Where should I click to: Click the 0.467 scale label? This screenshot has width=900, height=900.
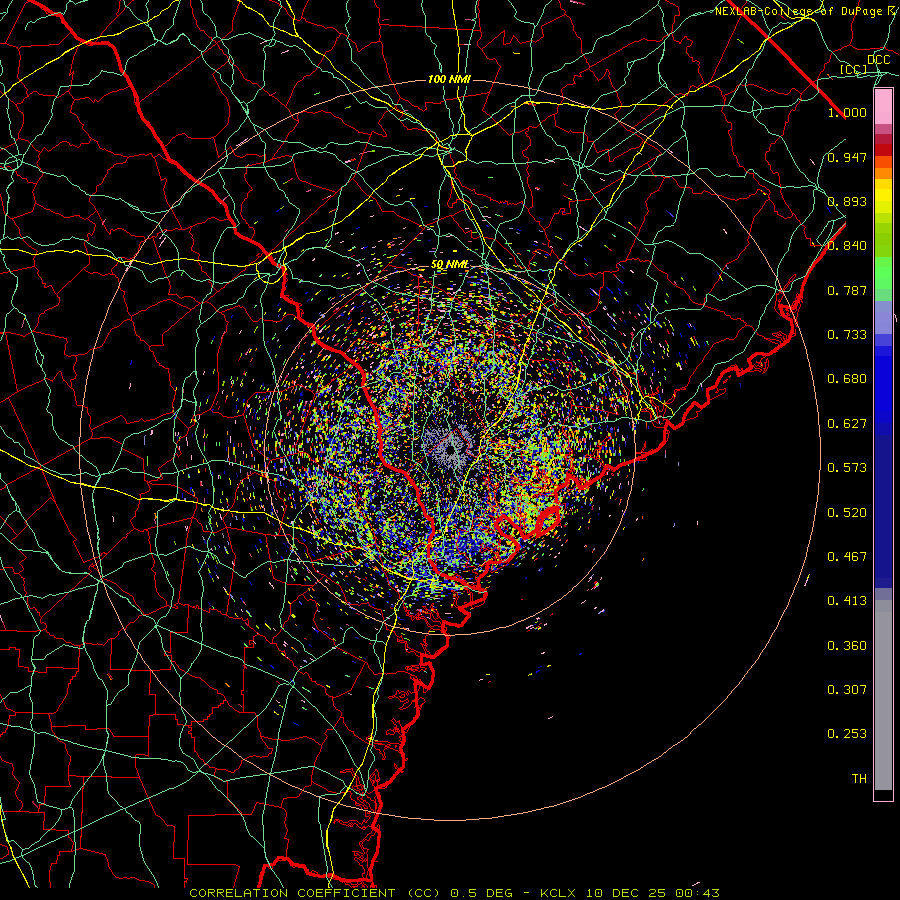(847, 557)
